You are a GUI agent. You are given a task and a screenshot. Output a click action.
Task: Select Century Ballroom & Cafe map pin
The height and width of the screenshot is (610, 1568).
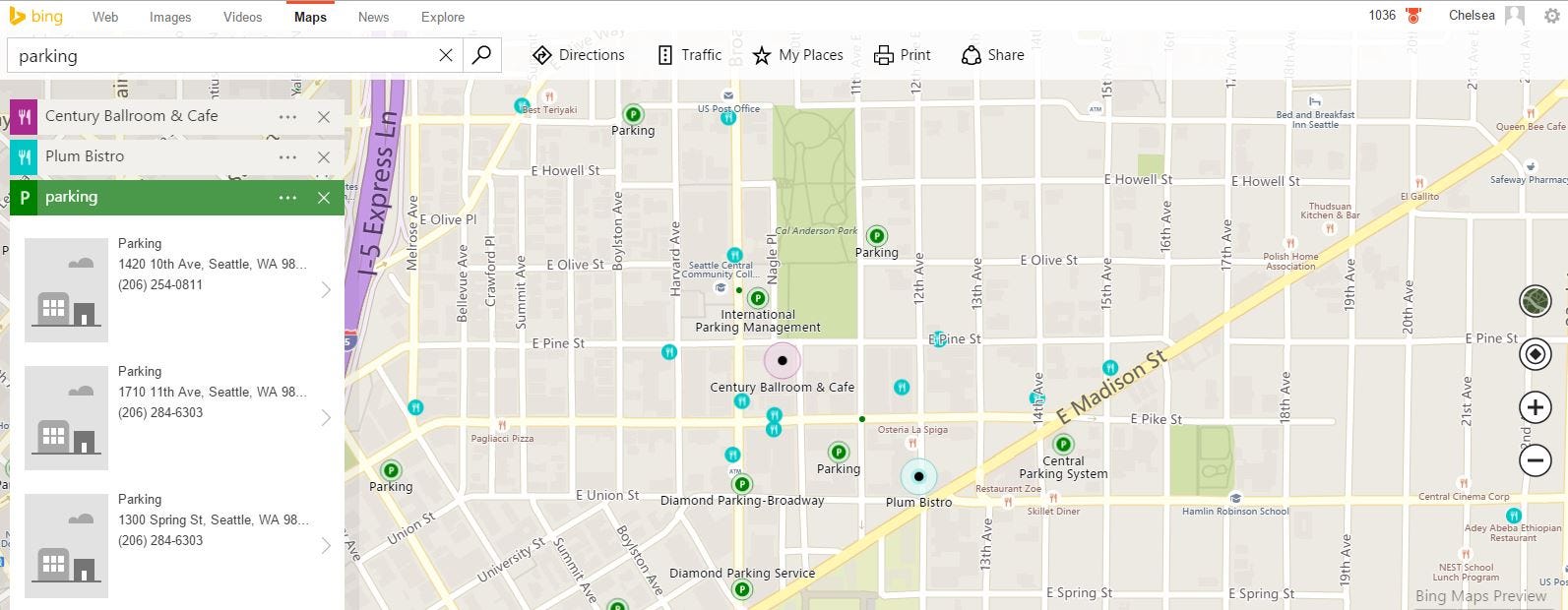783,361
